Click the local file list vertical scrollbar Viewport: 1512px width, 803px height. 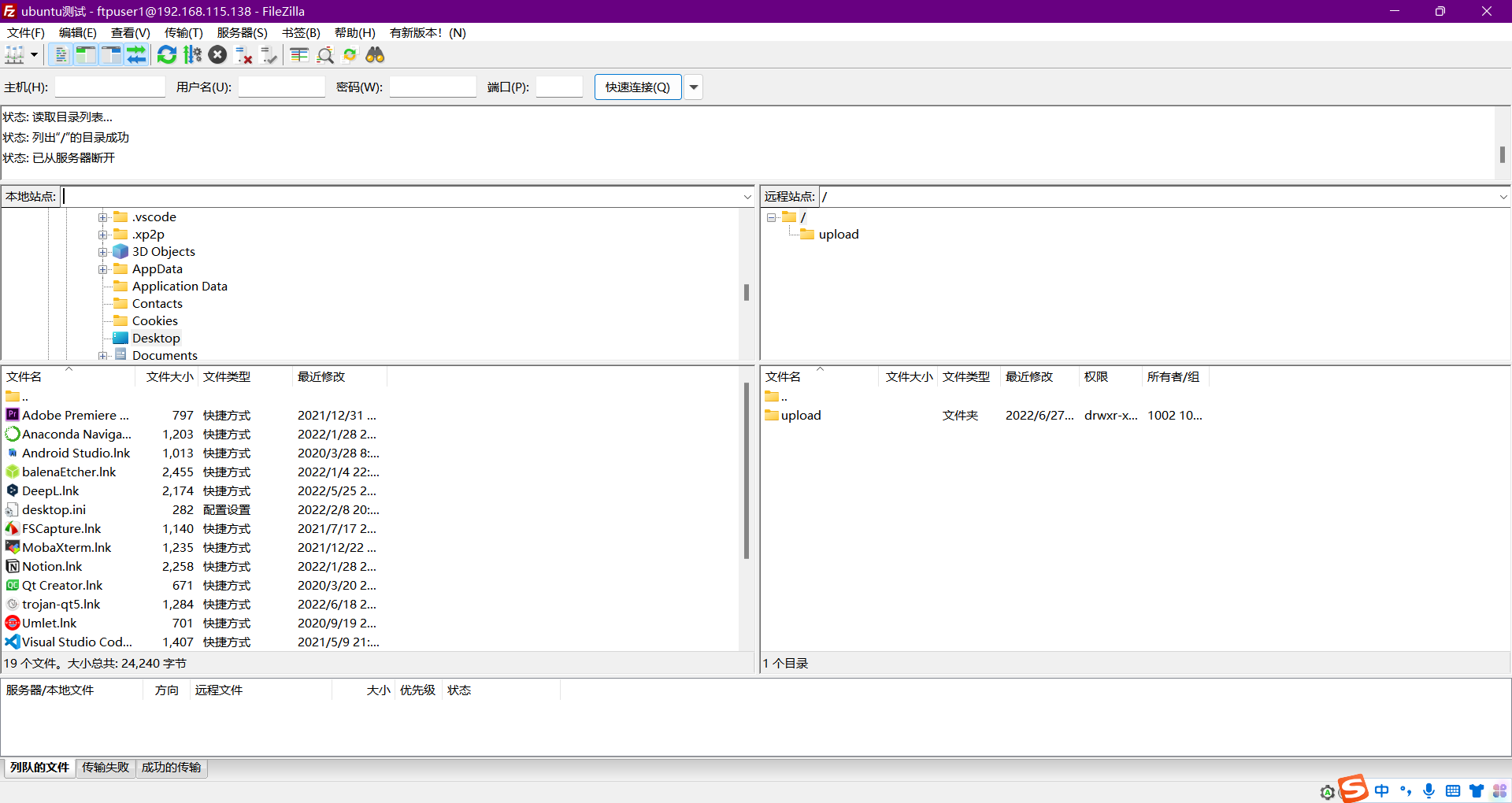click(x=746, y=472)
